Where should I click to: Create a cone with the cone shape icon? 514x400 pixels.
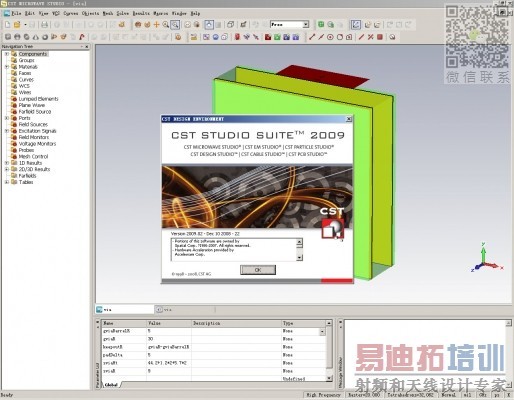pyautogui.click(x=36, y=37)
